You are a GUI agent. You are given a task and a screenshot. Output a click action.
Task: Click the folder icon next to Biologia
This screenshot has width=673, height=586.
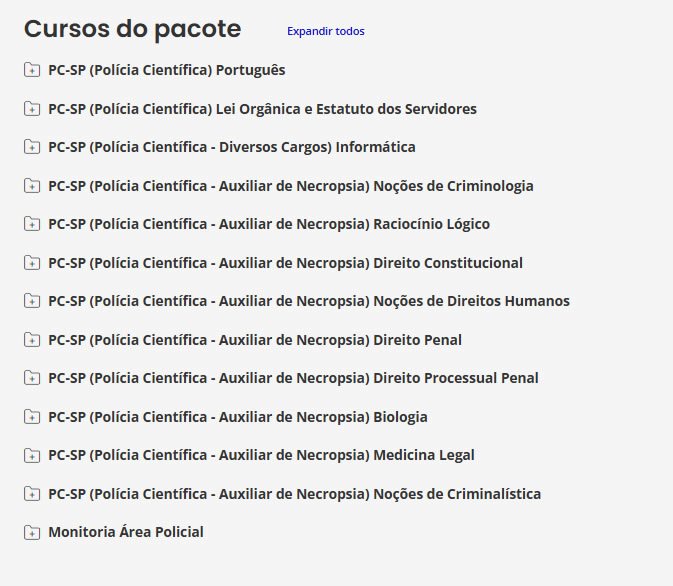(x=32, y=417)
